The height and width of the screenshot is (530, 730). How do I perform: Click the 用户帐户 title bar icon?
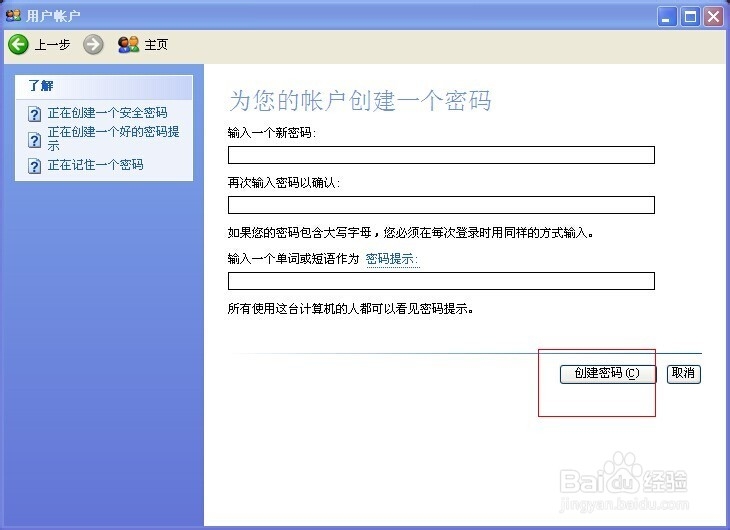[13, 16]
